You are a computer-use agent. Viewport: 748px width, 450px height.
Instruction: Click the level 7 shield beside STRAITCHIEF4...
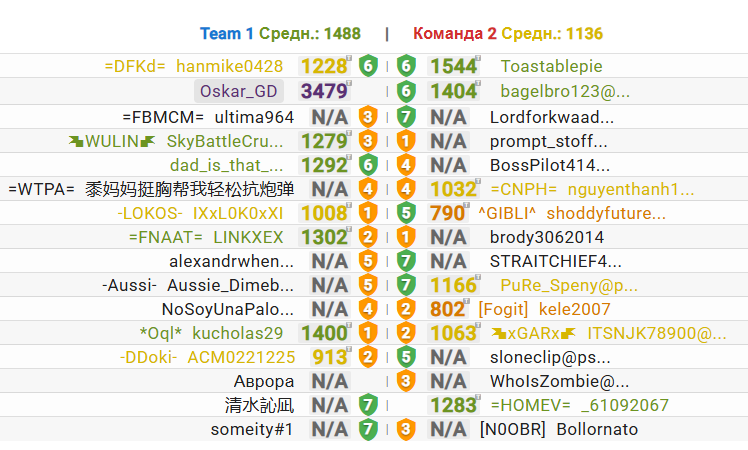click(406, 261)
